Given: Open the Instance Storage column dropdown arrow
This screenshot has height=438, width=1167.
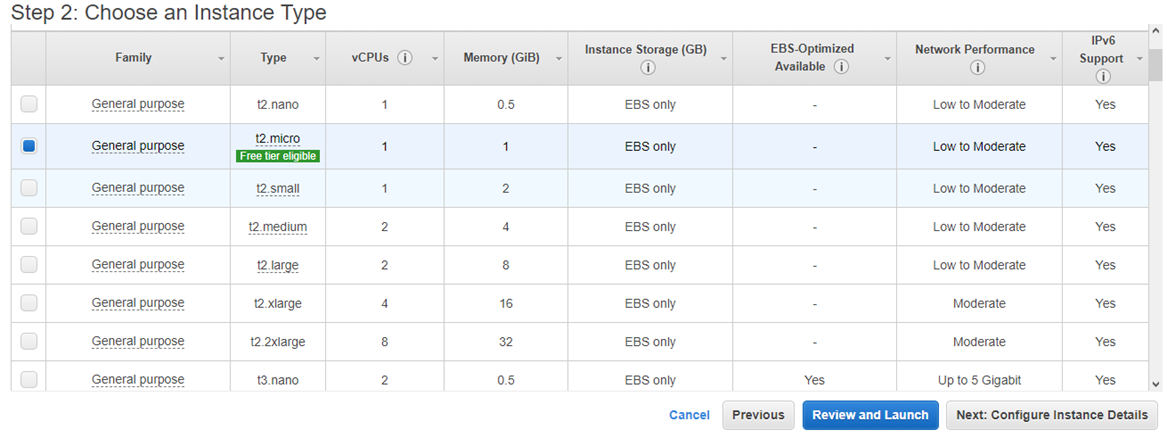Looking at the screenshot, I should coord(723,59).
